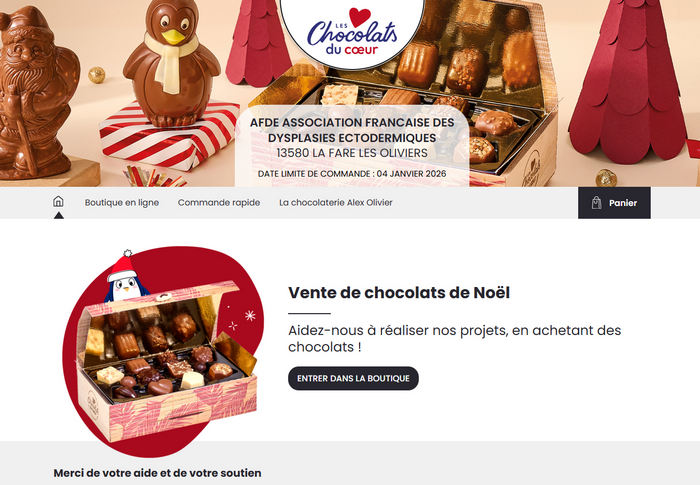
Task: Click the red heart above the logo
Action: click(360, 17)
